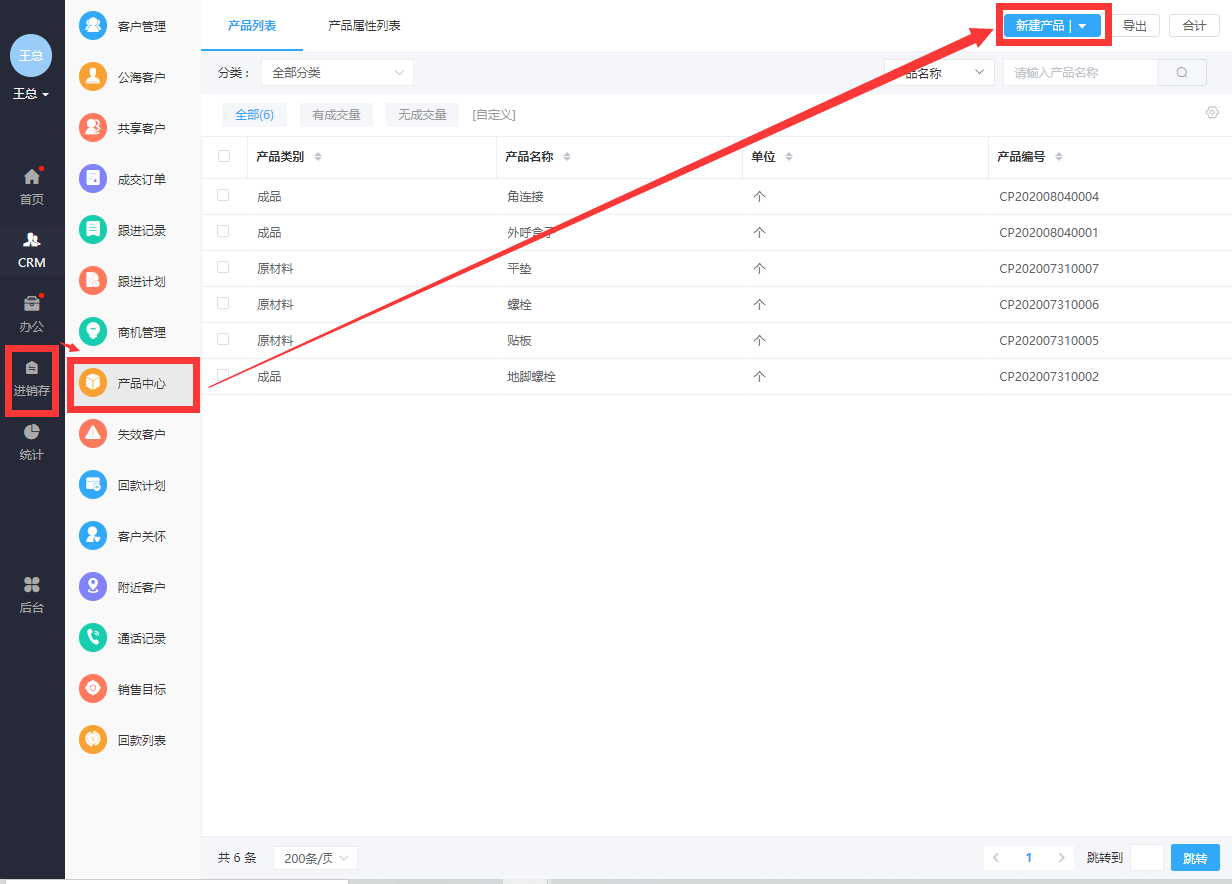Toggle the select-all header checkbox
The image size is (1232, 884).
[224, 156]
